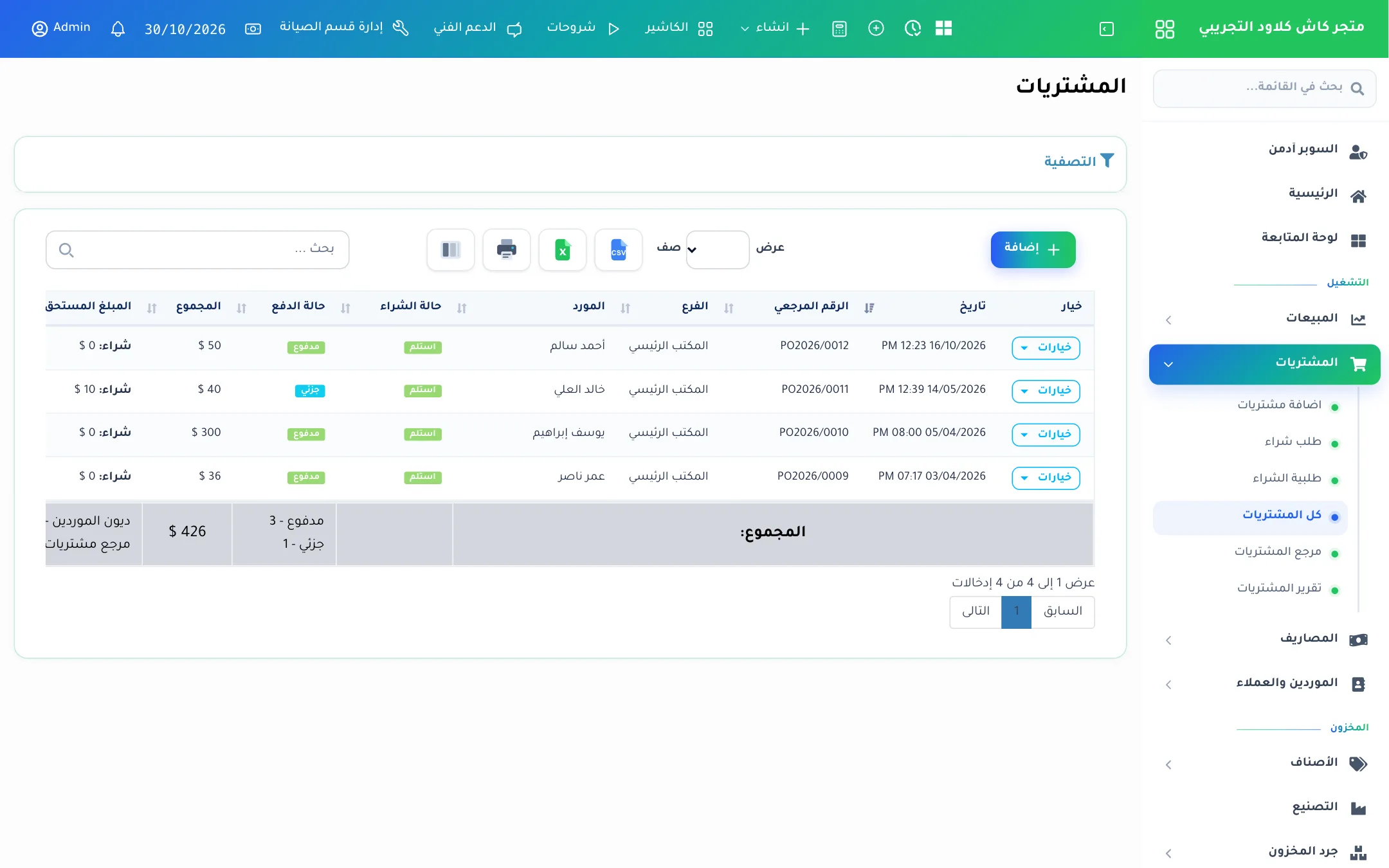Open خيارات dropdown for PO2026/0012

coord(1046,348)
